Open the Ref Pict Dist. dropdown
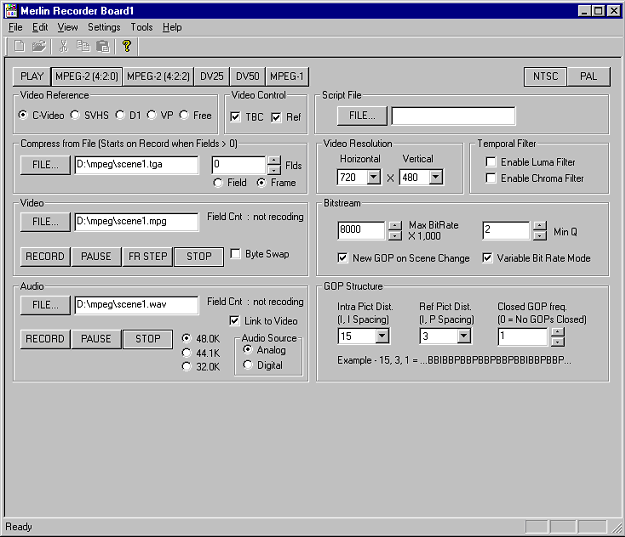625x537 pixels. click(464, 336)
